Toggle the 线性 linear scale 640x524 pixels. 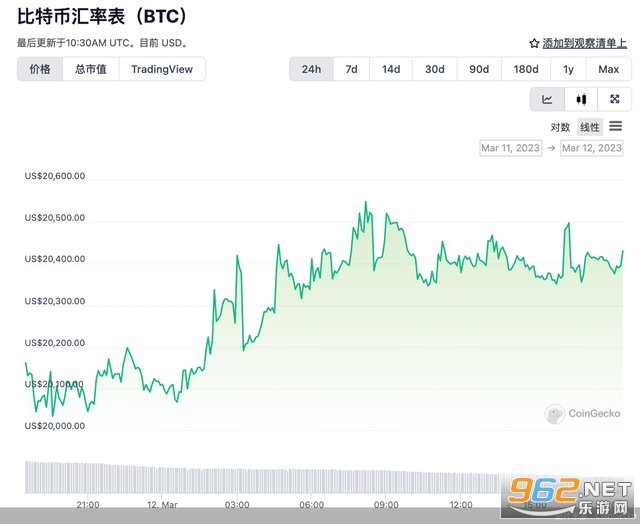point(590,127)
